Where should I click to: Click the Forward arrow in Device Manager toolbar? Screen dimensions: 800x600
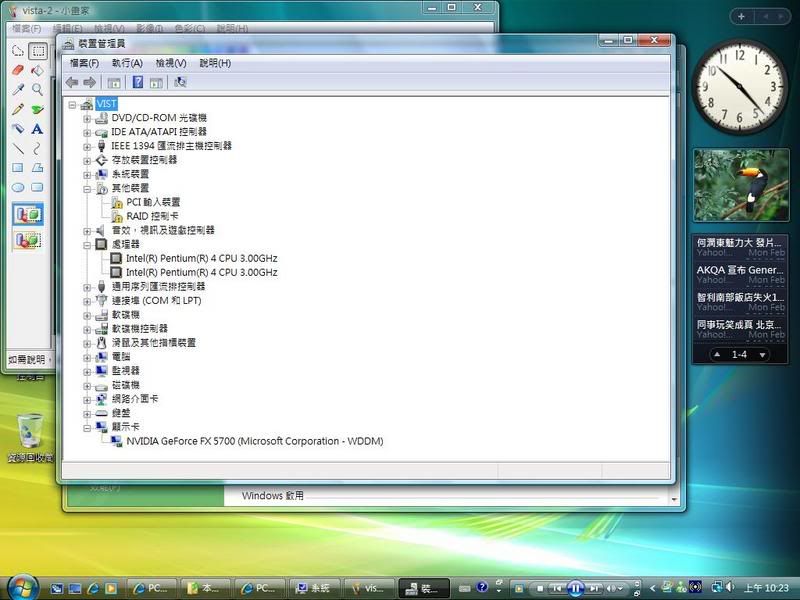pos(90,82)
